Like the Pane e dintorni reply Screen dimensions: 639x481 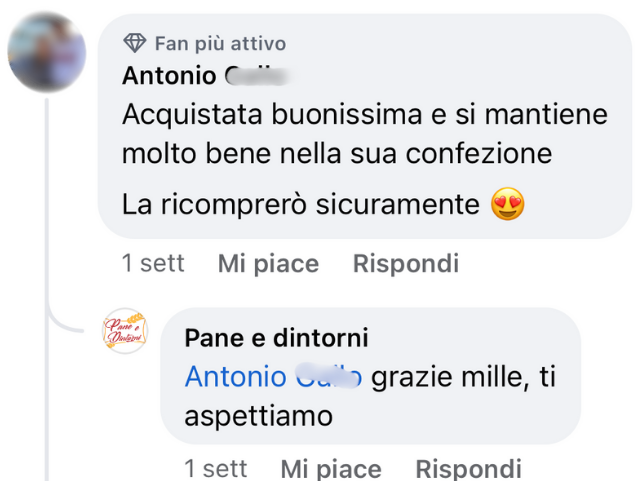coord(331,468)
